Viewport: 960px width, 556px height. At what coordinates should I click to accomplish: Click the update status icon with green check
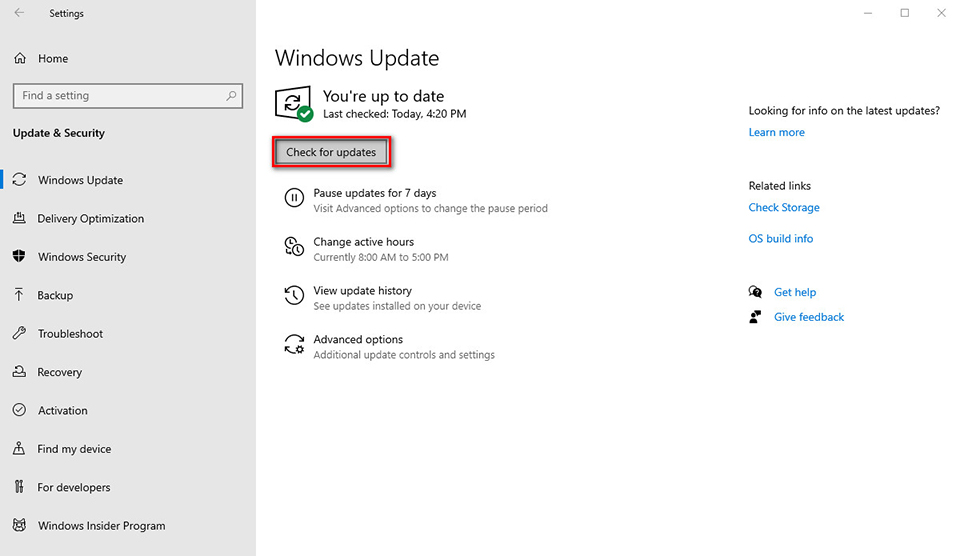[x=294, y=103]
